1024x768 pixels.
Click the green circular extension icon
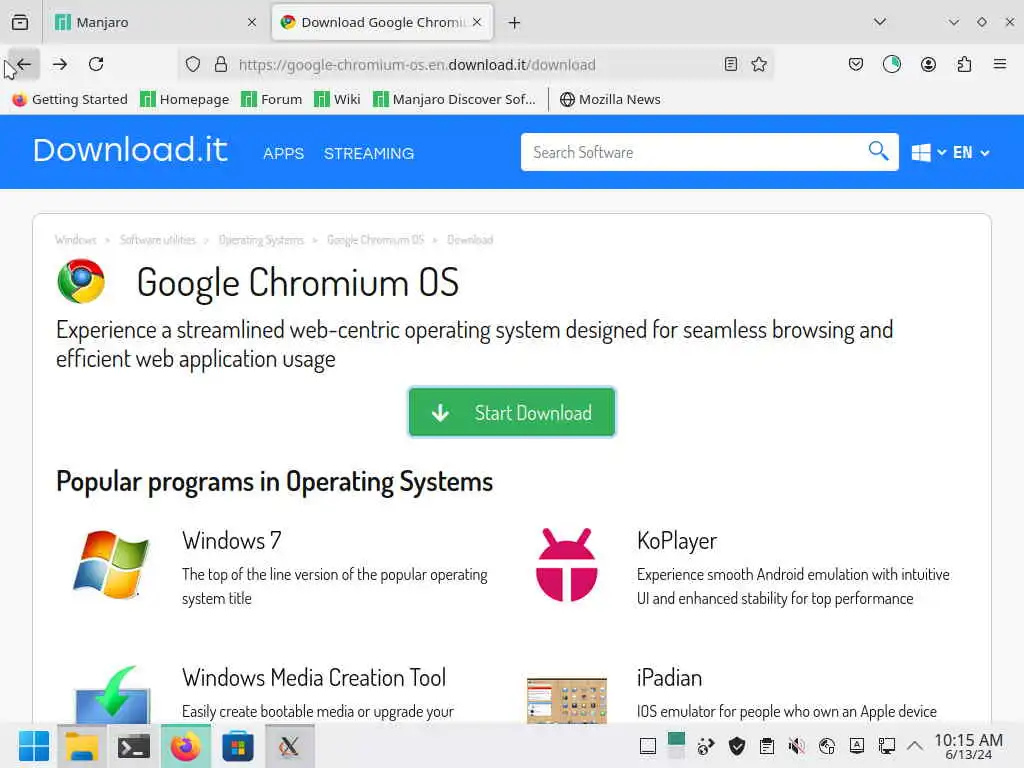click(x=892, y=64)
